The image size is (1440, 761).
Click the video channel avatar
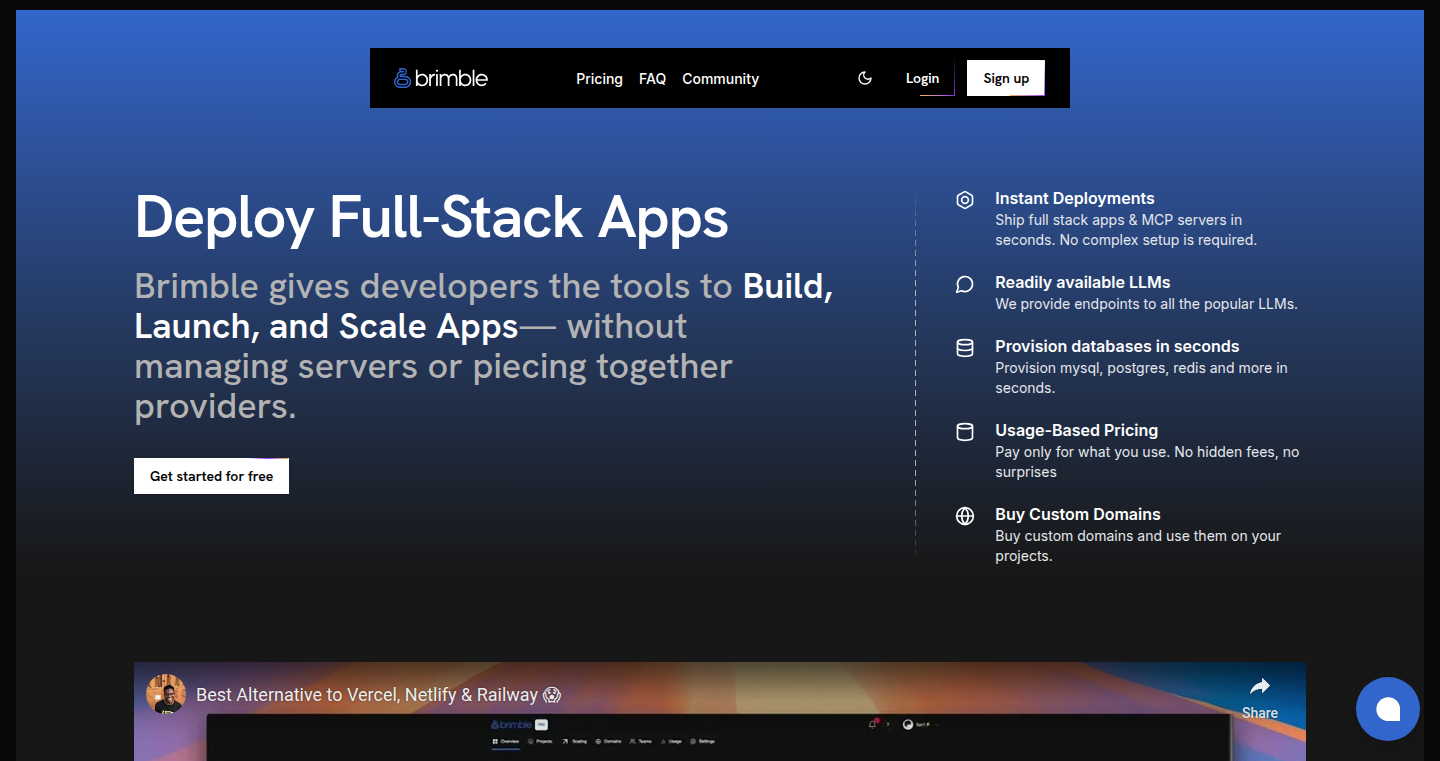[x=166, y=694]
